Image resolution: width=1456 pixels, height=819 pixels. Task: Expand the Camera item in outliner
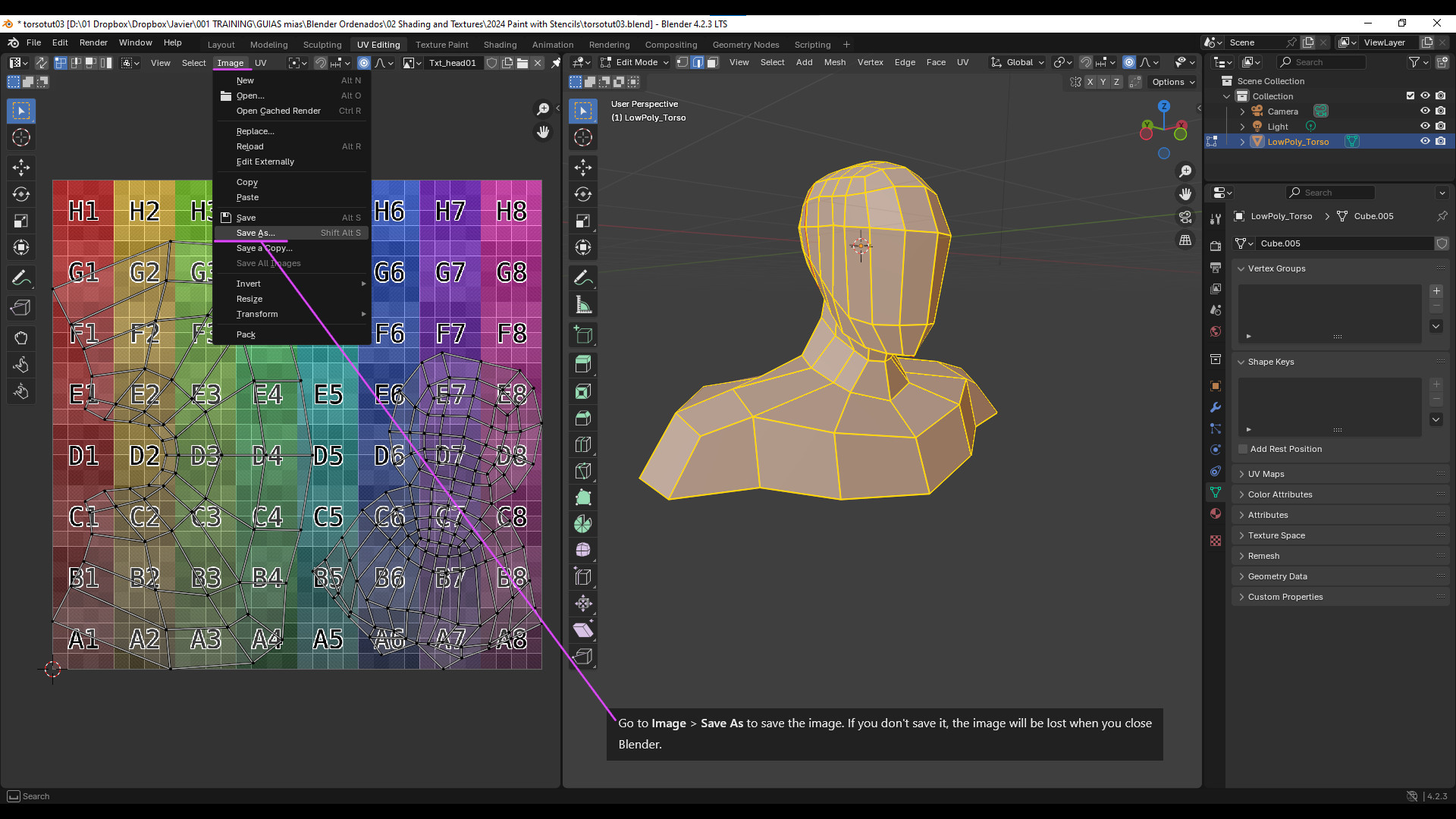1242,111
